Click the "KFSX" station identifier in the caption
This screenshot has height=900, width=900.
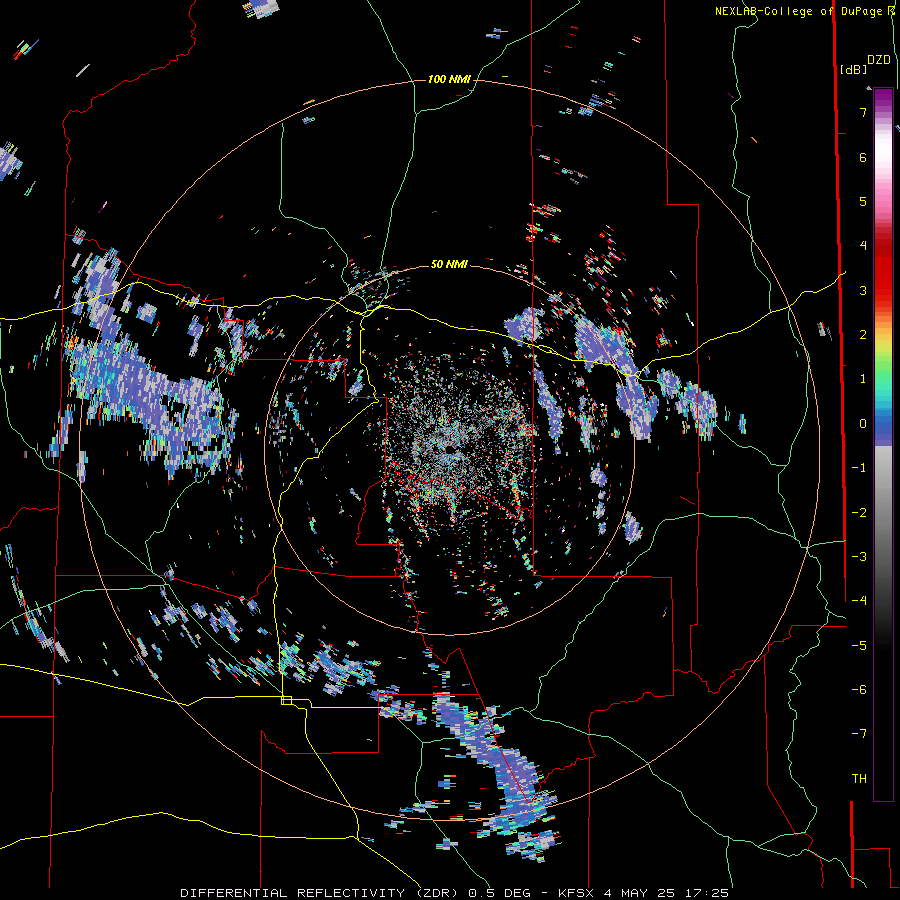click(577, 893)
